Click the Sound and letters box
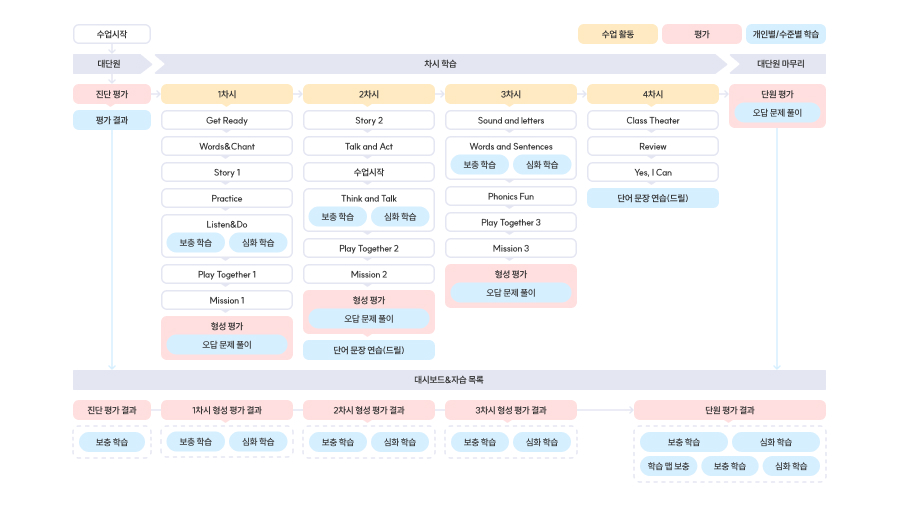 [x=511, y=120]
